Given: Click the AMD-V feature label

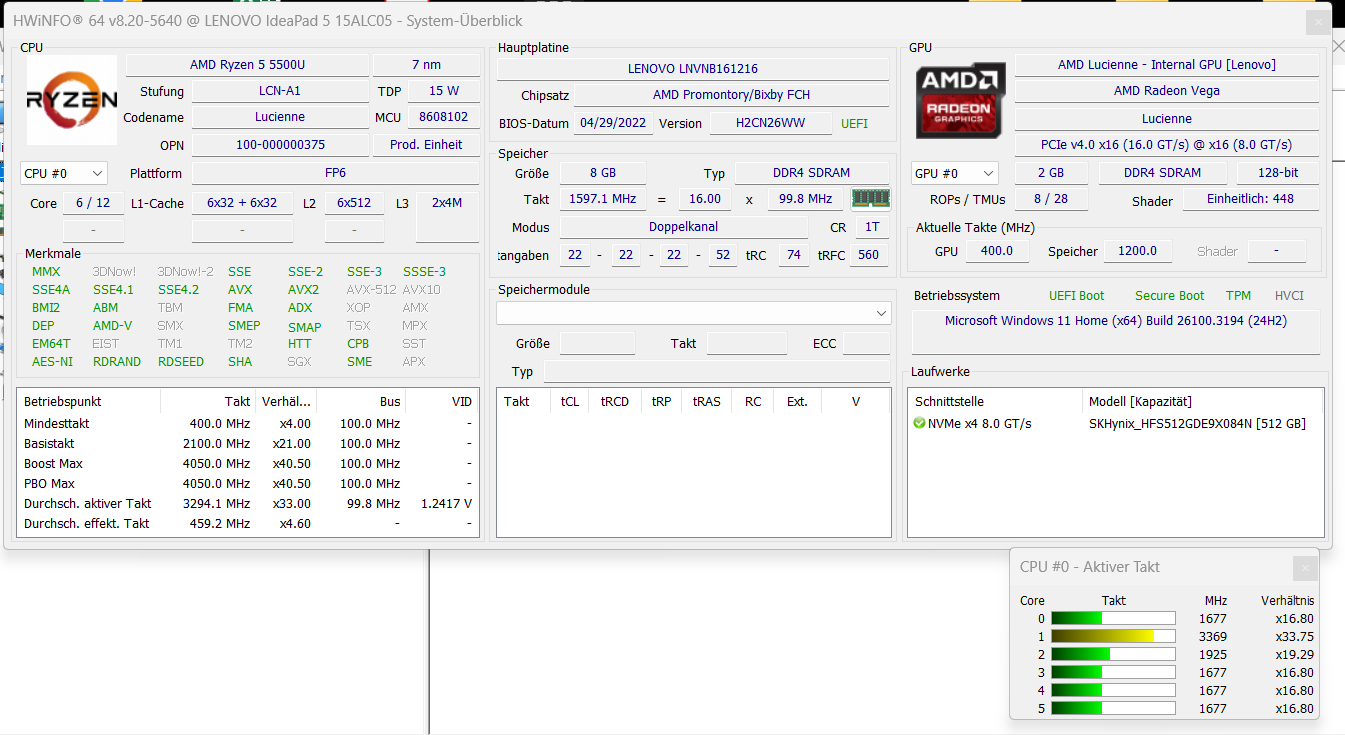Looking at the screenshot, I should coord(112,326).
